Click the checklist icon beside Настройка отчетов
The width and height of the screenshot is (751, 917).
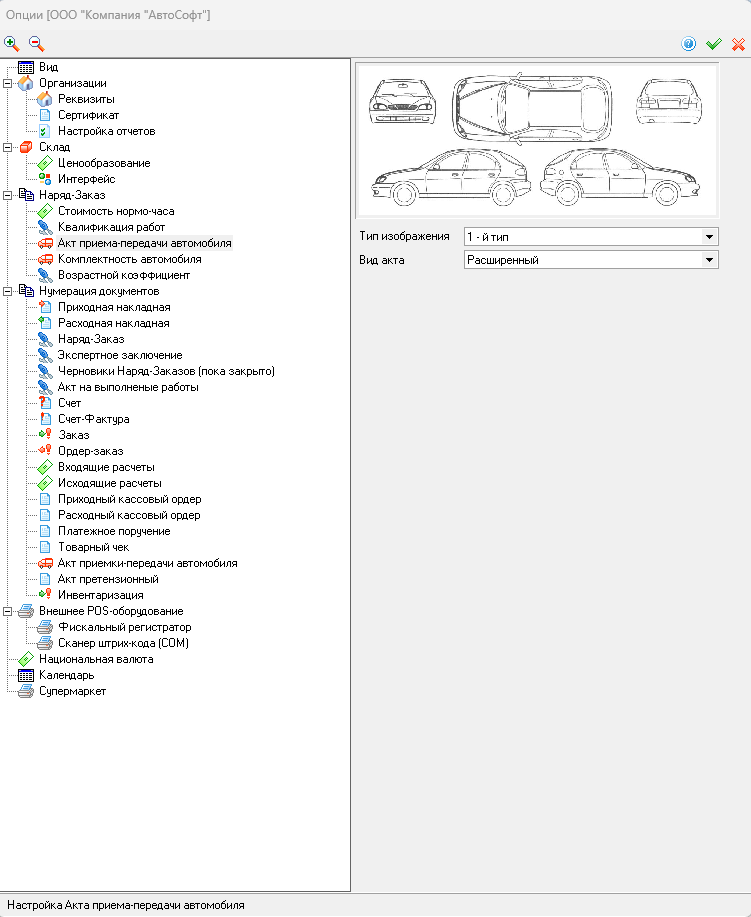44,131
